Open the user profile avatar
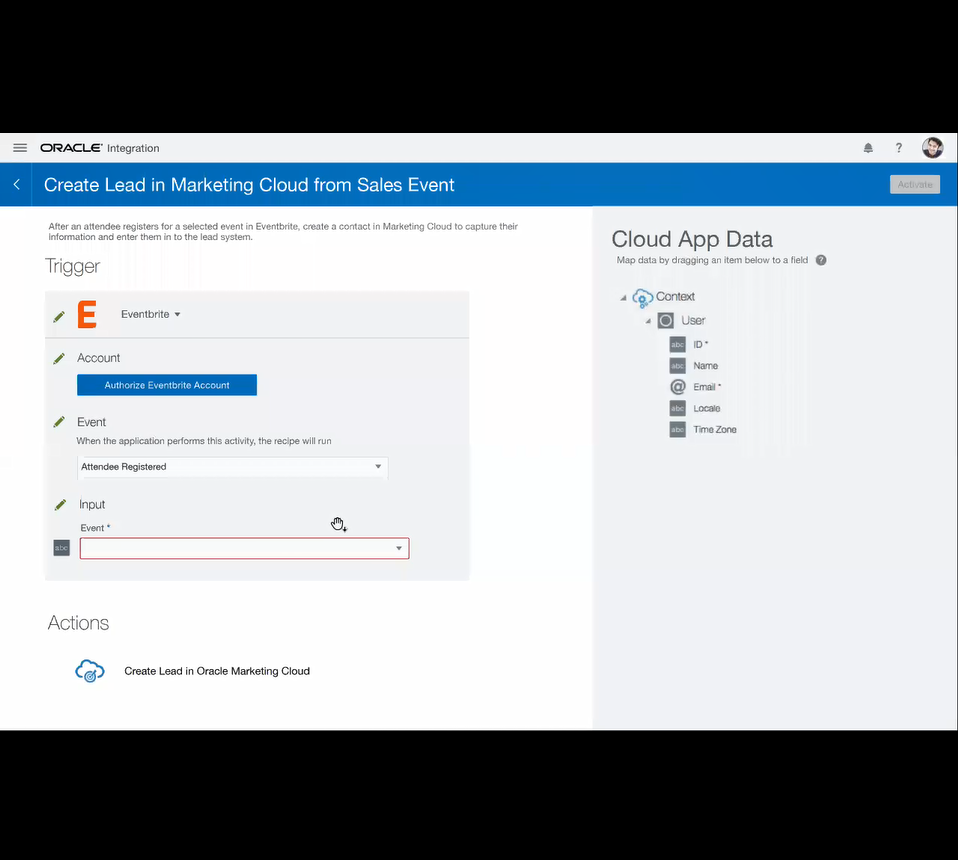 point(932,147)
